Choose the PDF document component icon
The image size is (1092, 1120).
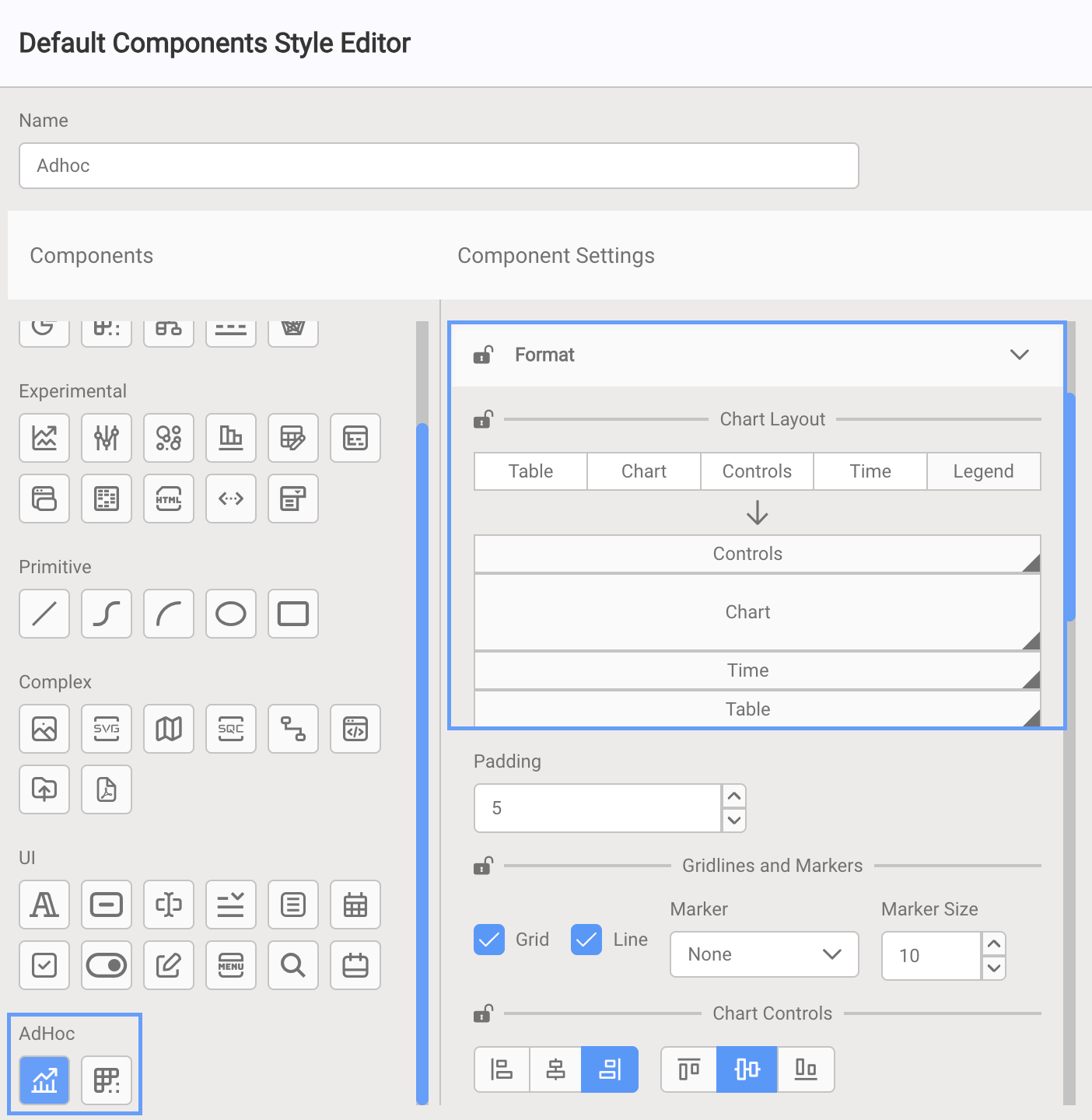tap(107, 789)
